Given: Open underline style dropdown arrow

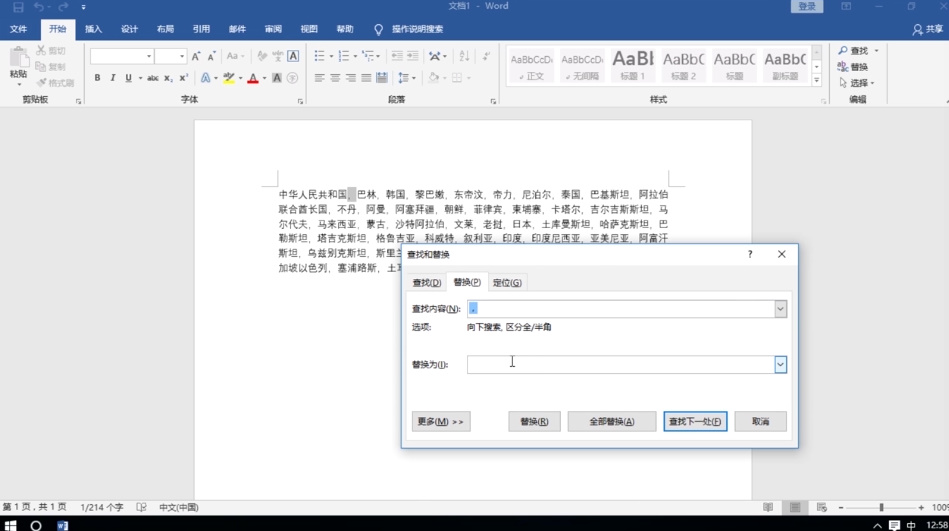Looking at the screenshot, I should (140, 78).
